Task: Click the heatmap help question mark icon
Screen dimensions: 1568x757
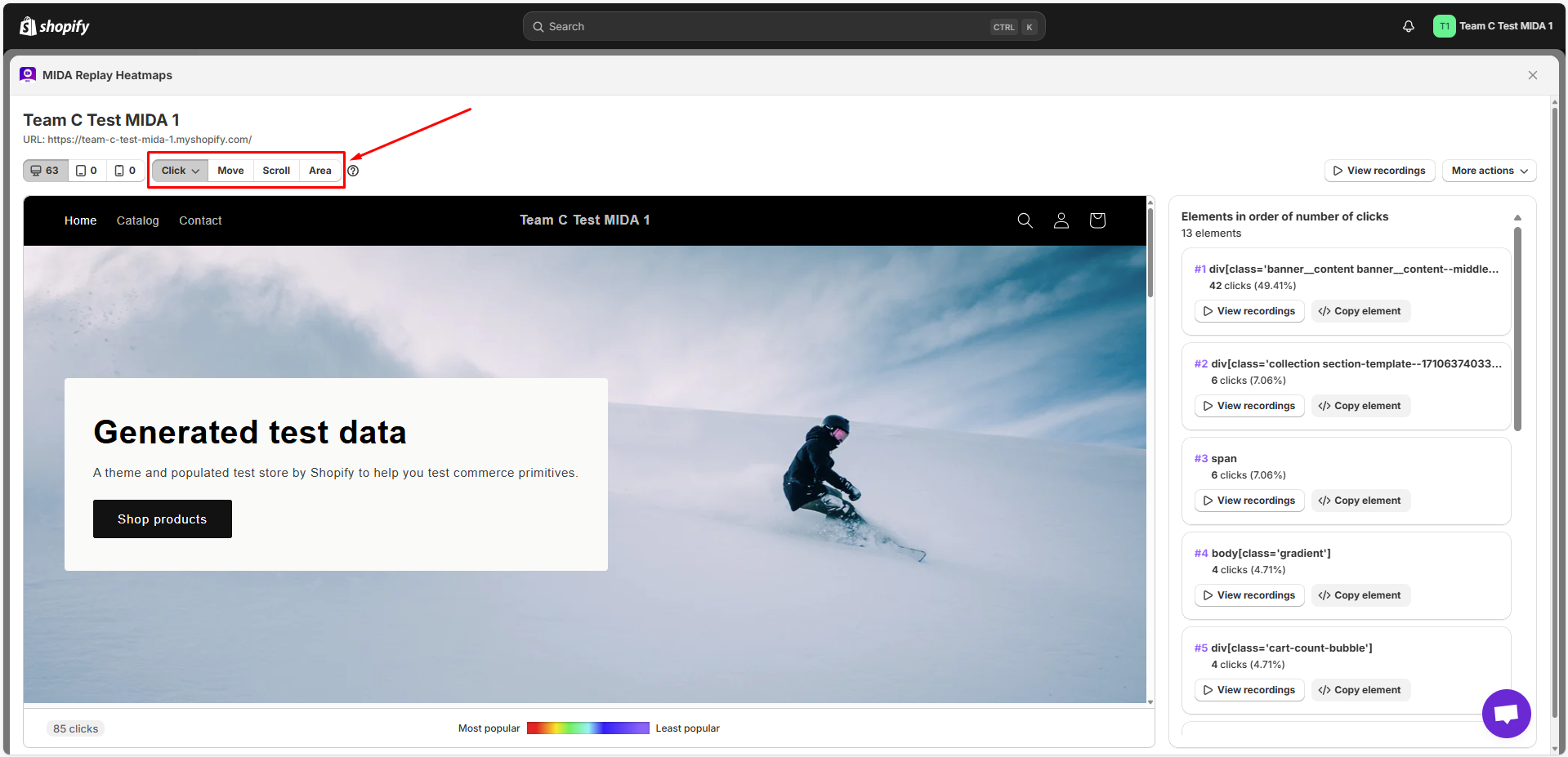Action: [353, 171]
